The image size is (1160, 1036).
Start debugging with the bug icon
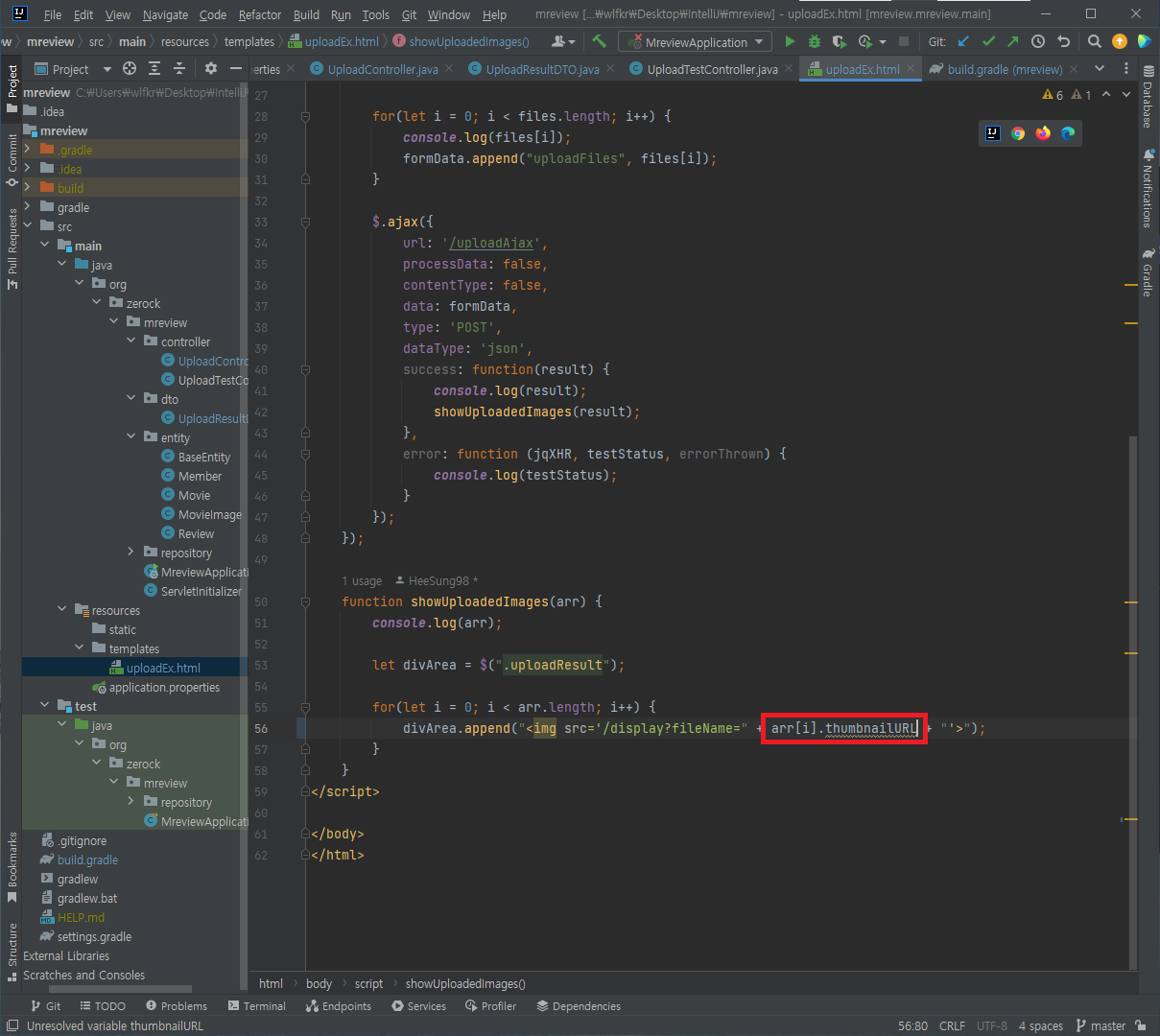pos(815,41)
